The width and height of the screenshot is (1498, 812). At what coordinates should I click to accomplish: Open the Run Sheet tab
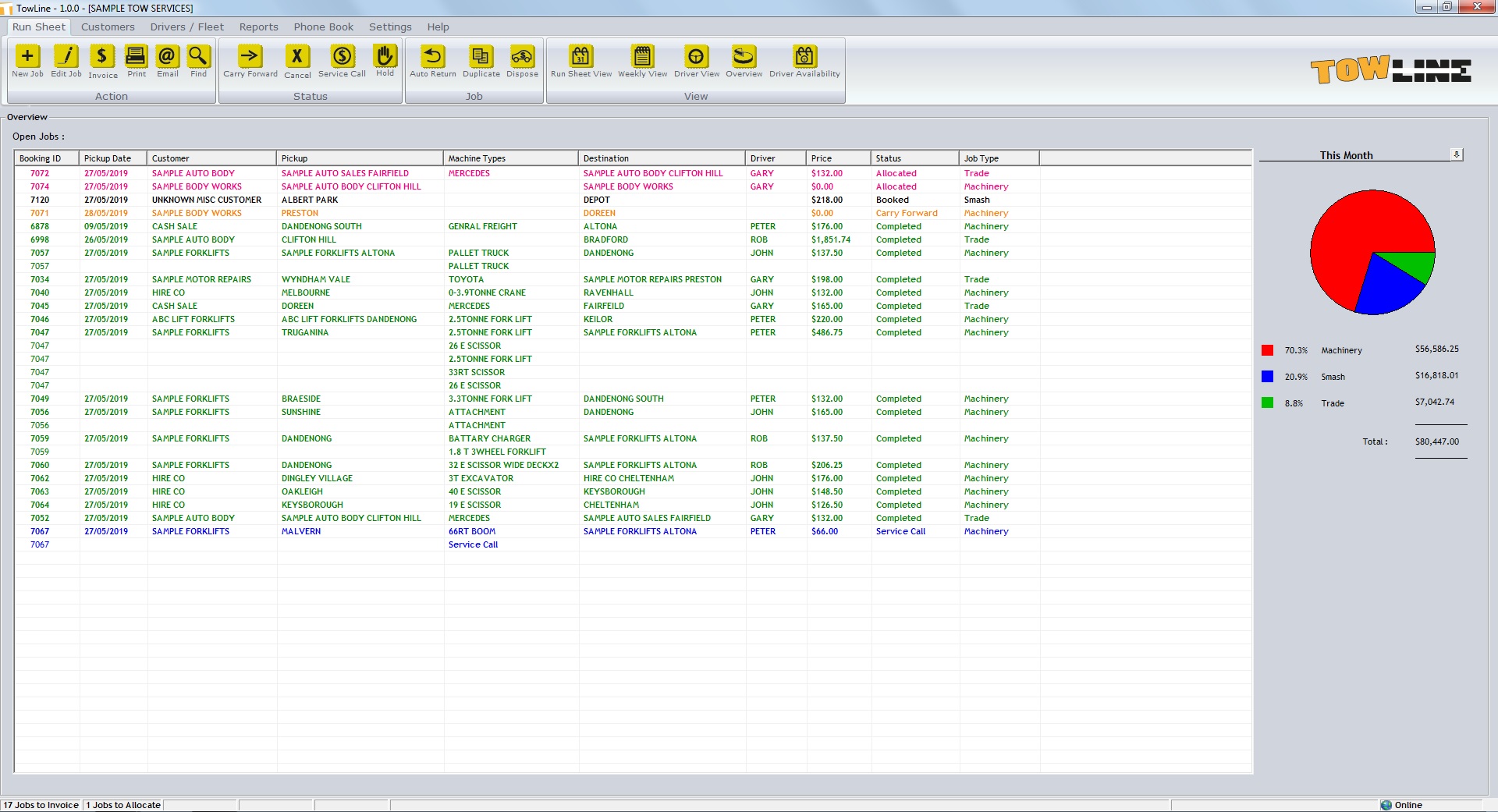click(x=39, y=27)
